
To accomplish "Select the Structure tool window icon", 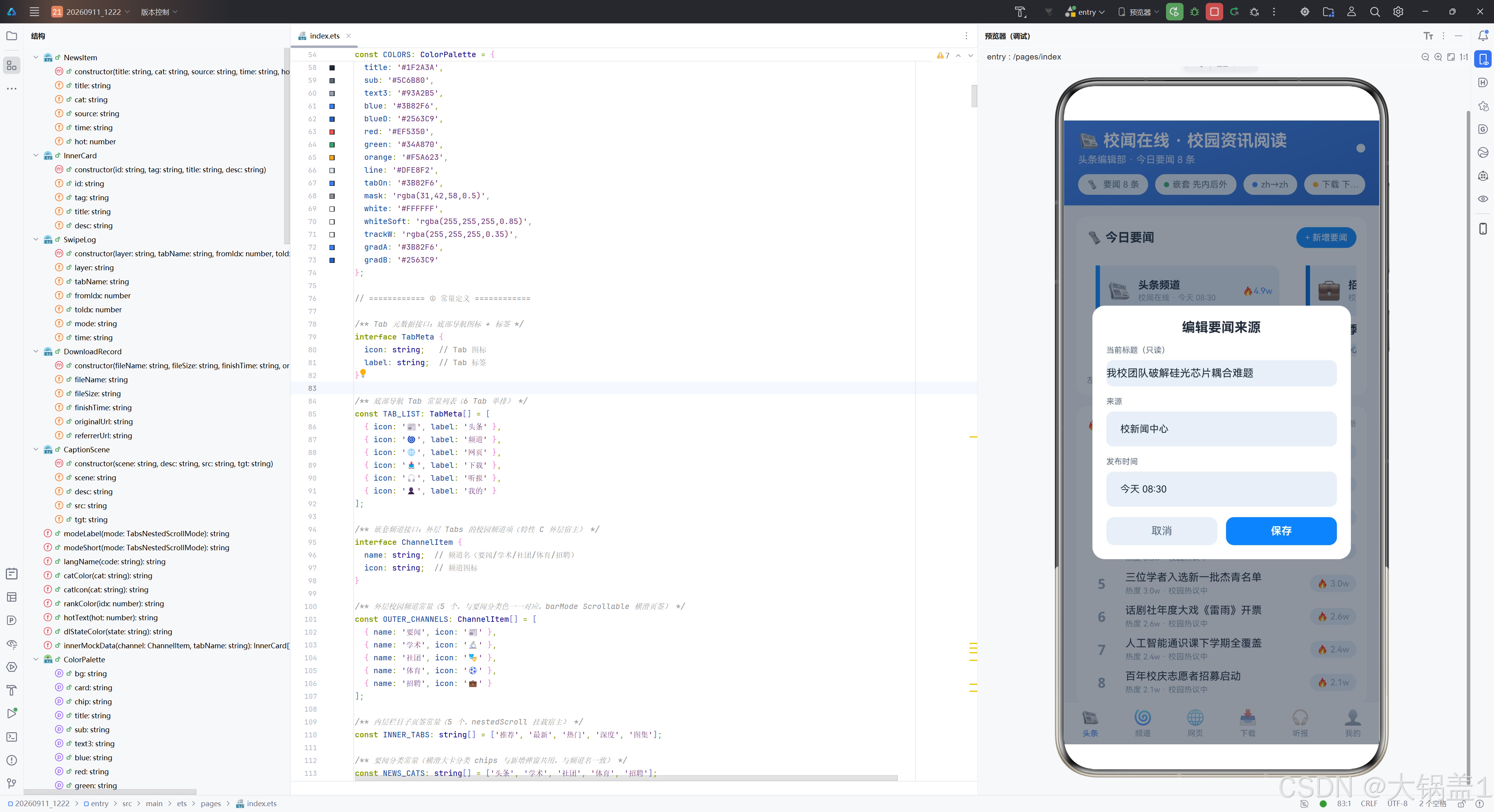I will tap(12, 65).
